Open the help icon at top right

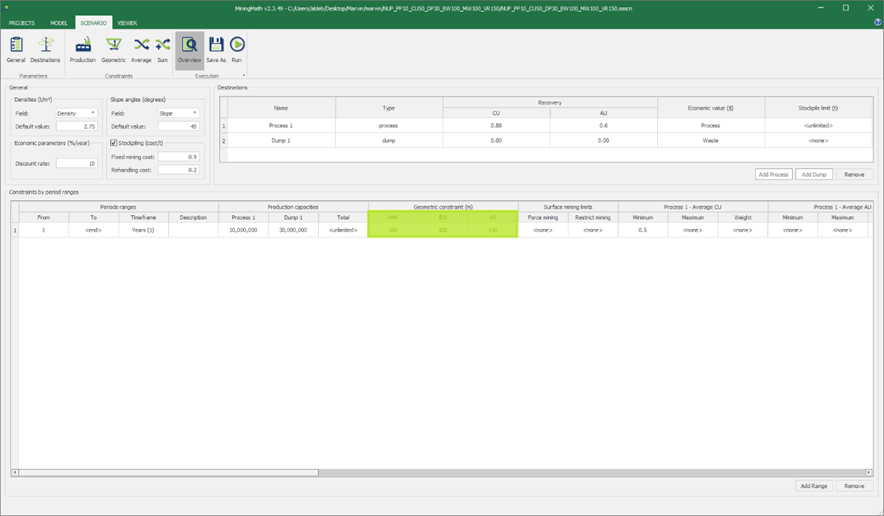point(872,22)
